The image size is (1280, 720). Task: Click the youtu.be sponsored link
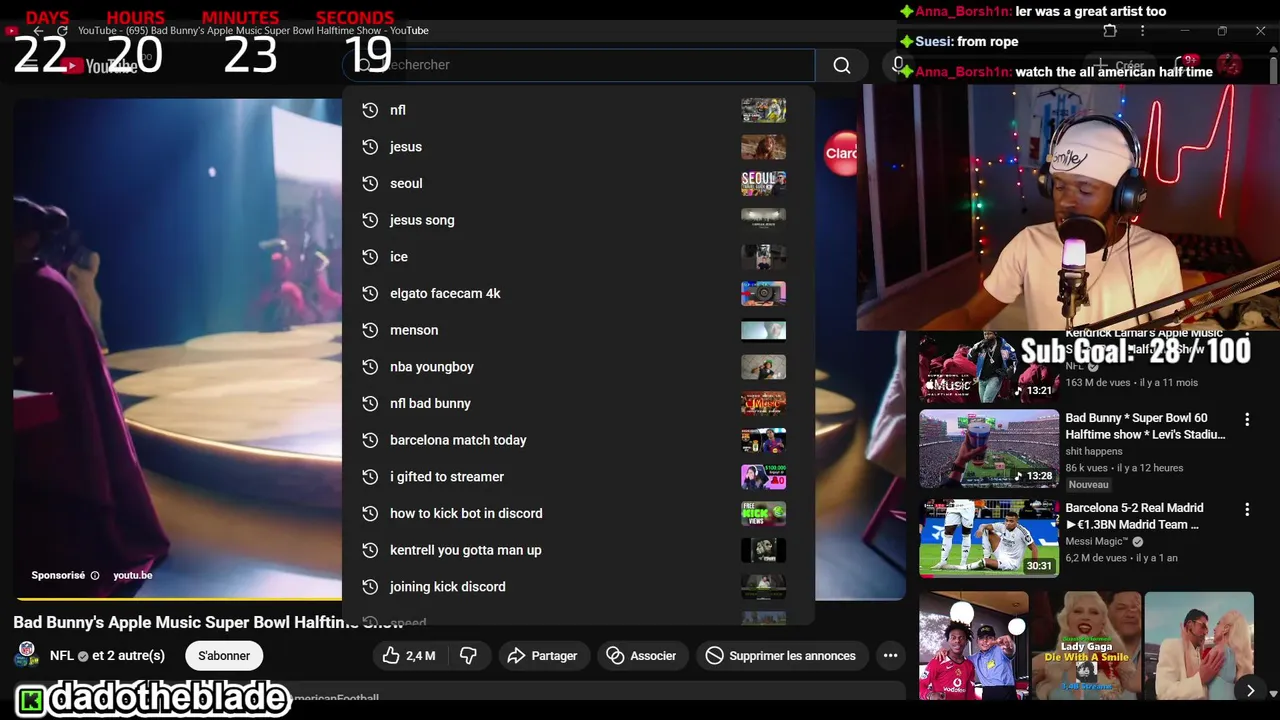[x=133, y=575]
